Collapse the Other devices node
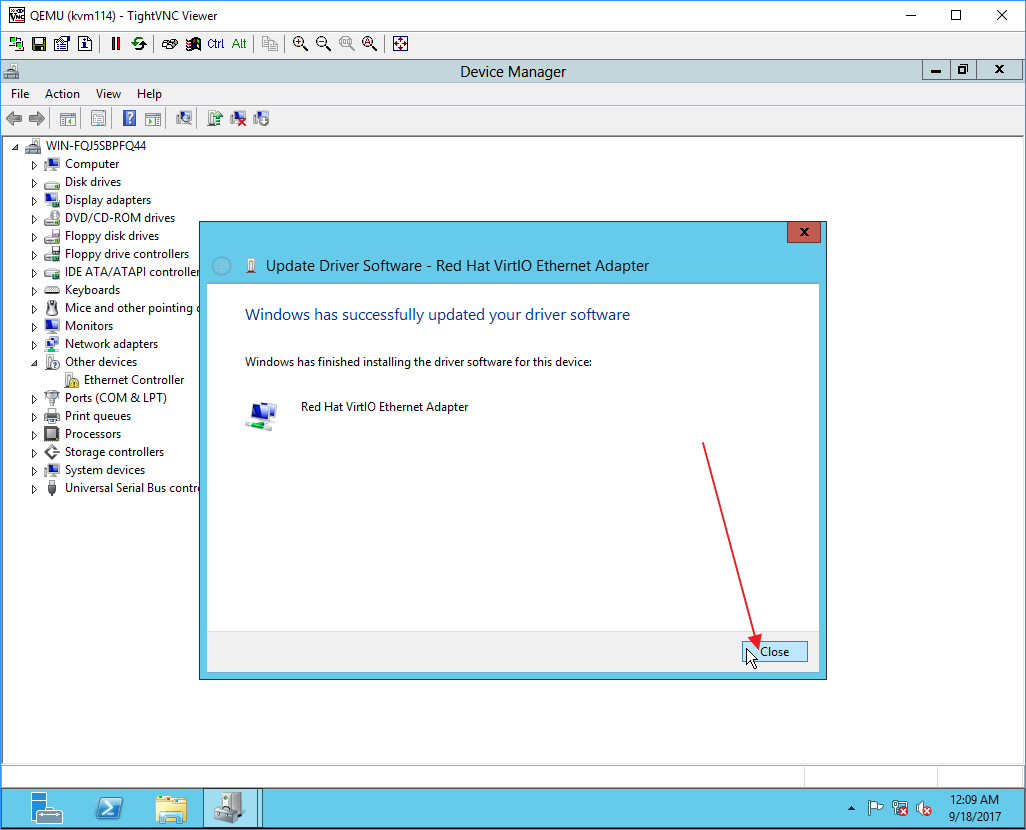This screenshot has width=1026, height=830. [x=34, y=363]
